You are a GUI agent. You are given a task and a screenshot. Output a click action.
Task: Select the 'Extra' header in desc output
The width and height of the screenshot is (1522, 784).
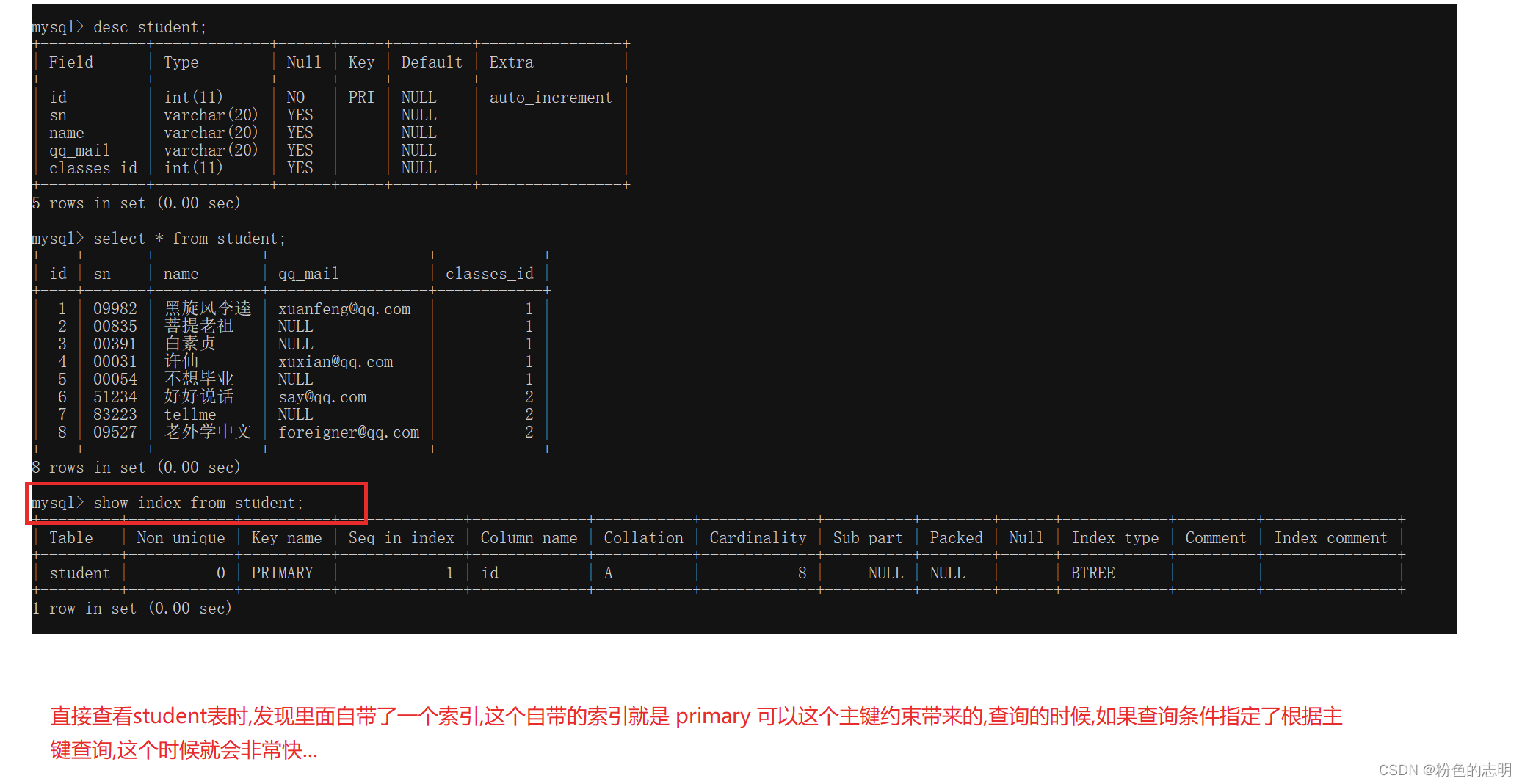coord(511,62)
